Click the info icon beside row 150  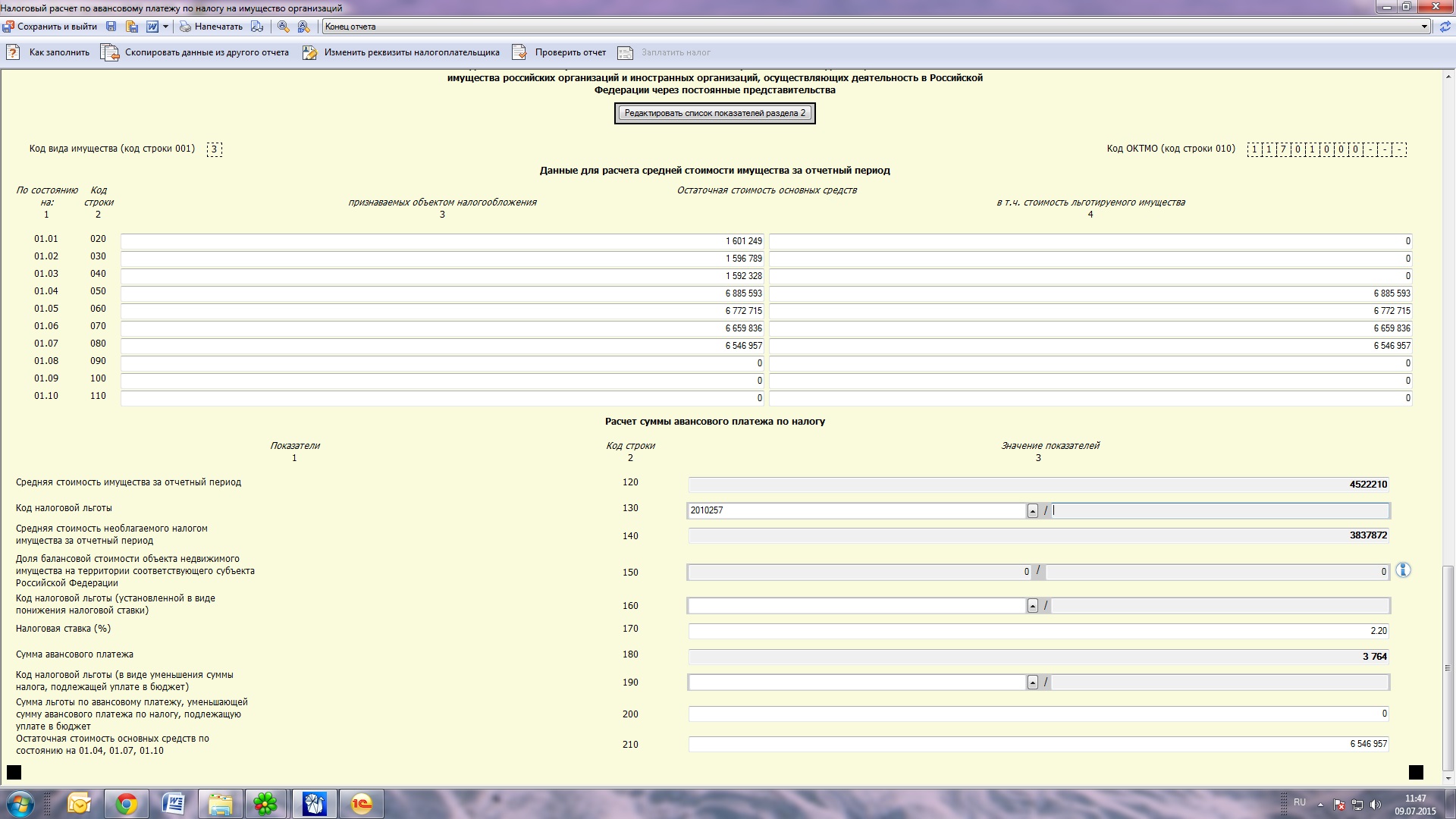1403,570
